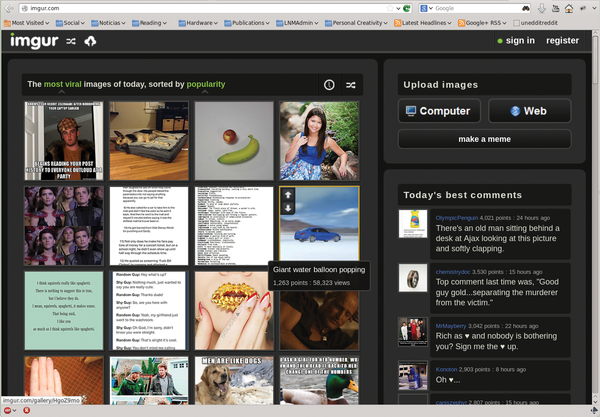Click the Computer upload button
The image size is (600, 417).
pos(439,111)
